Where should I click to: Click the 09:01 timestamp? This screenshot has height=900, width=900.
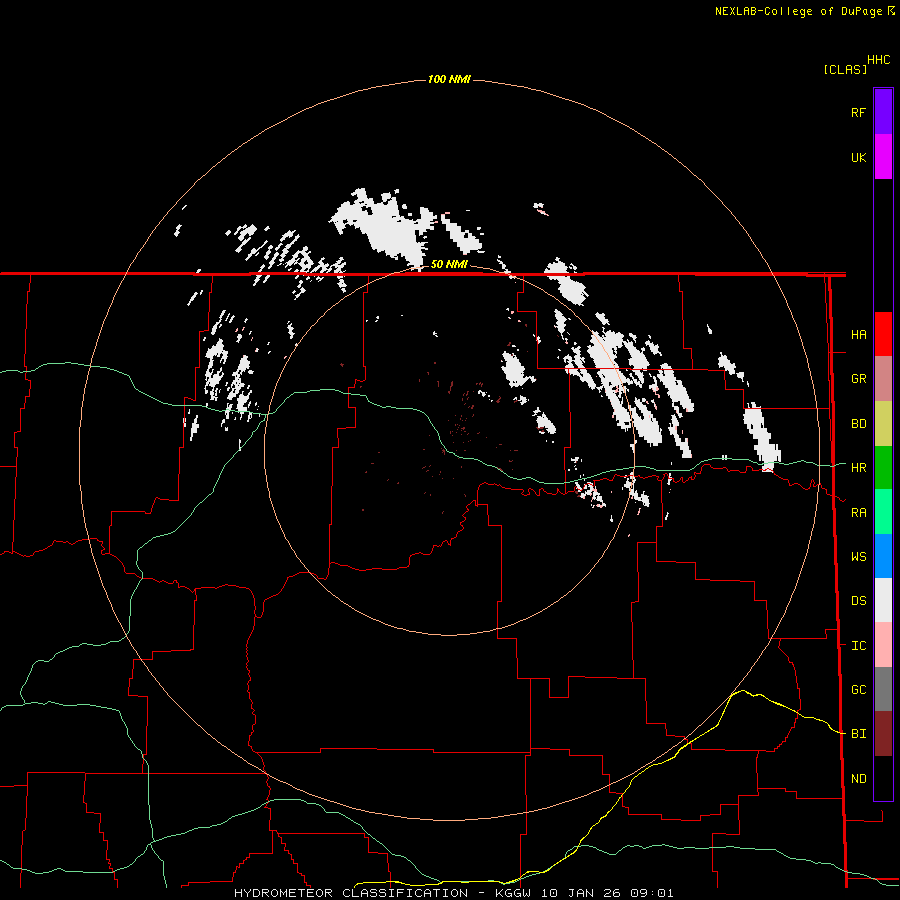(x=651, y=893)
